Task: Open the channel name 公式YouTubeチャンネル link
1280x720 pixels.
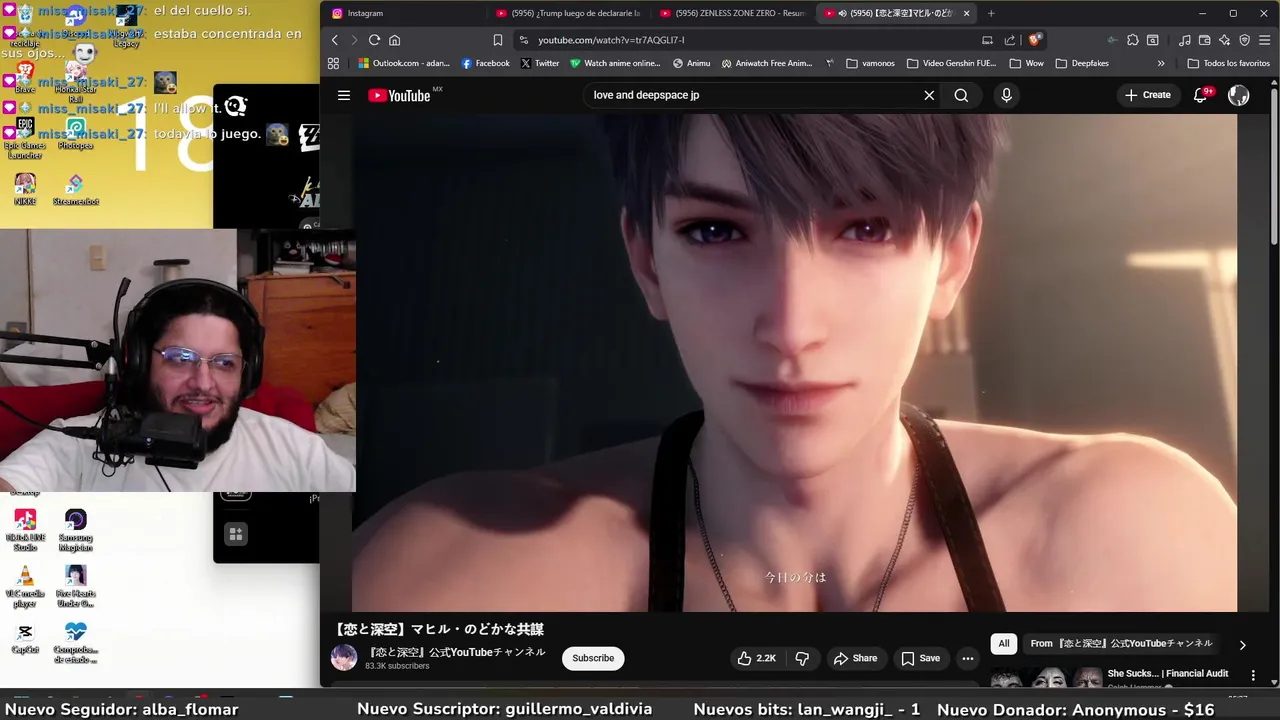Action: point(457,652)
